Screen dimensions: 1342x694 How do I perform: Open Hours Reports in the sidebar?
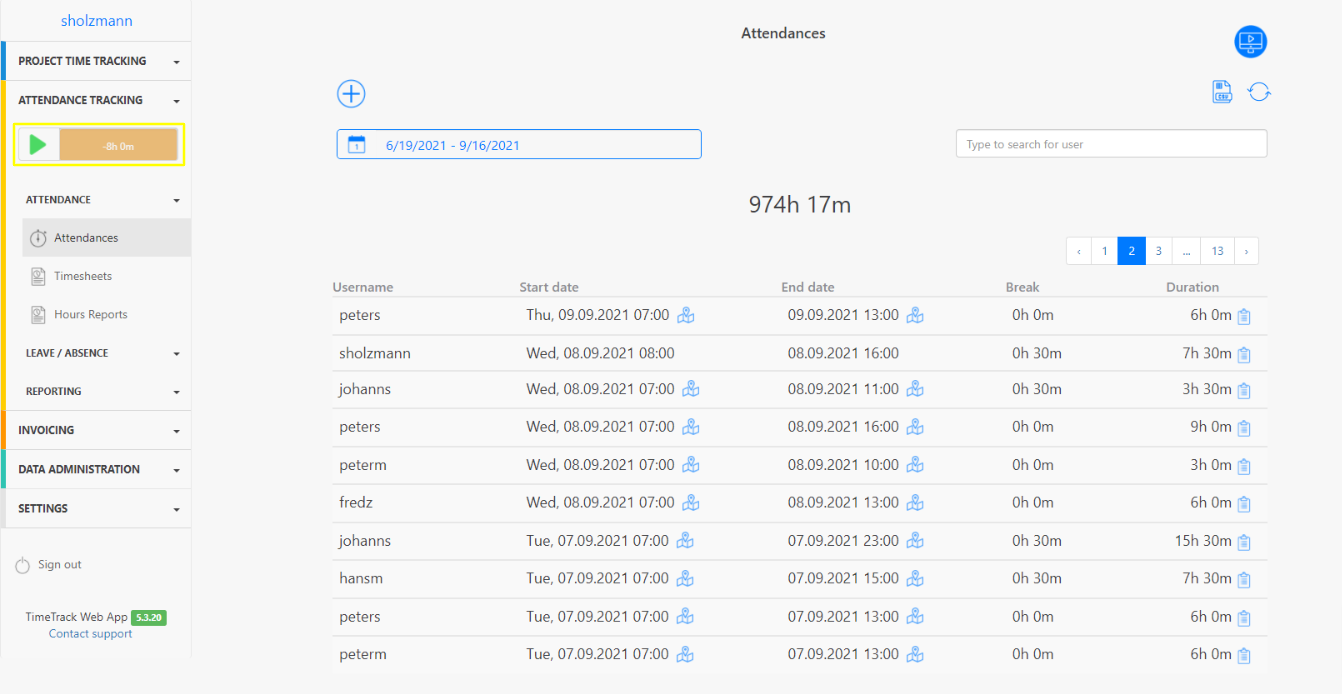(90, 314)
